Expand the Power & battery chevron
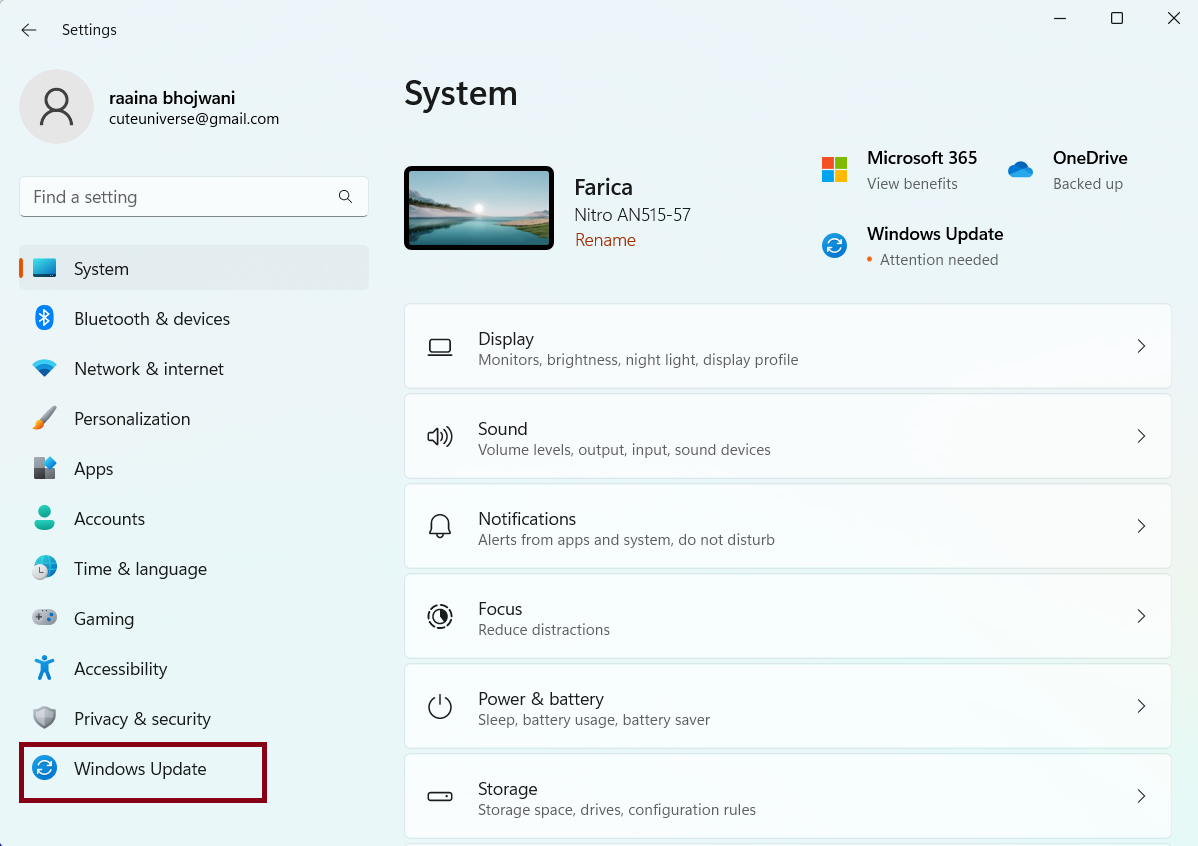This screenshot has width=1198, height=846. tap(1141, 706)
